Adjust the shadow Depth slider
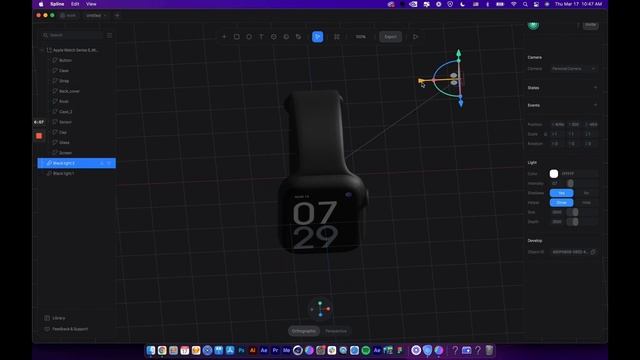 [575, 222]
